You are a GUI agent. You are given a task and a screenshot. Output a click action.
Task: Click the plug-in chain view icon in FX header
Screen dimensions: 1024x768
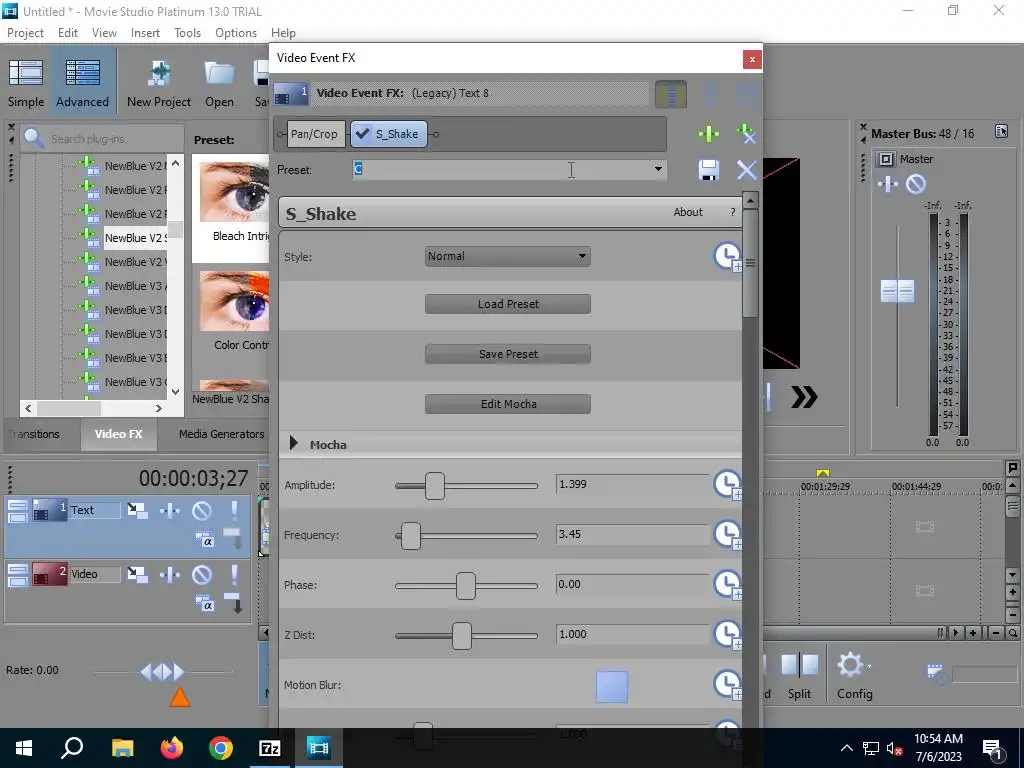[671, 94]
